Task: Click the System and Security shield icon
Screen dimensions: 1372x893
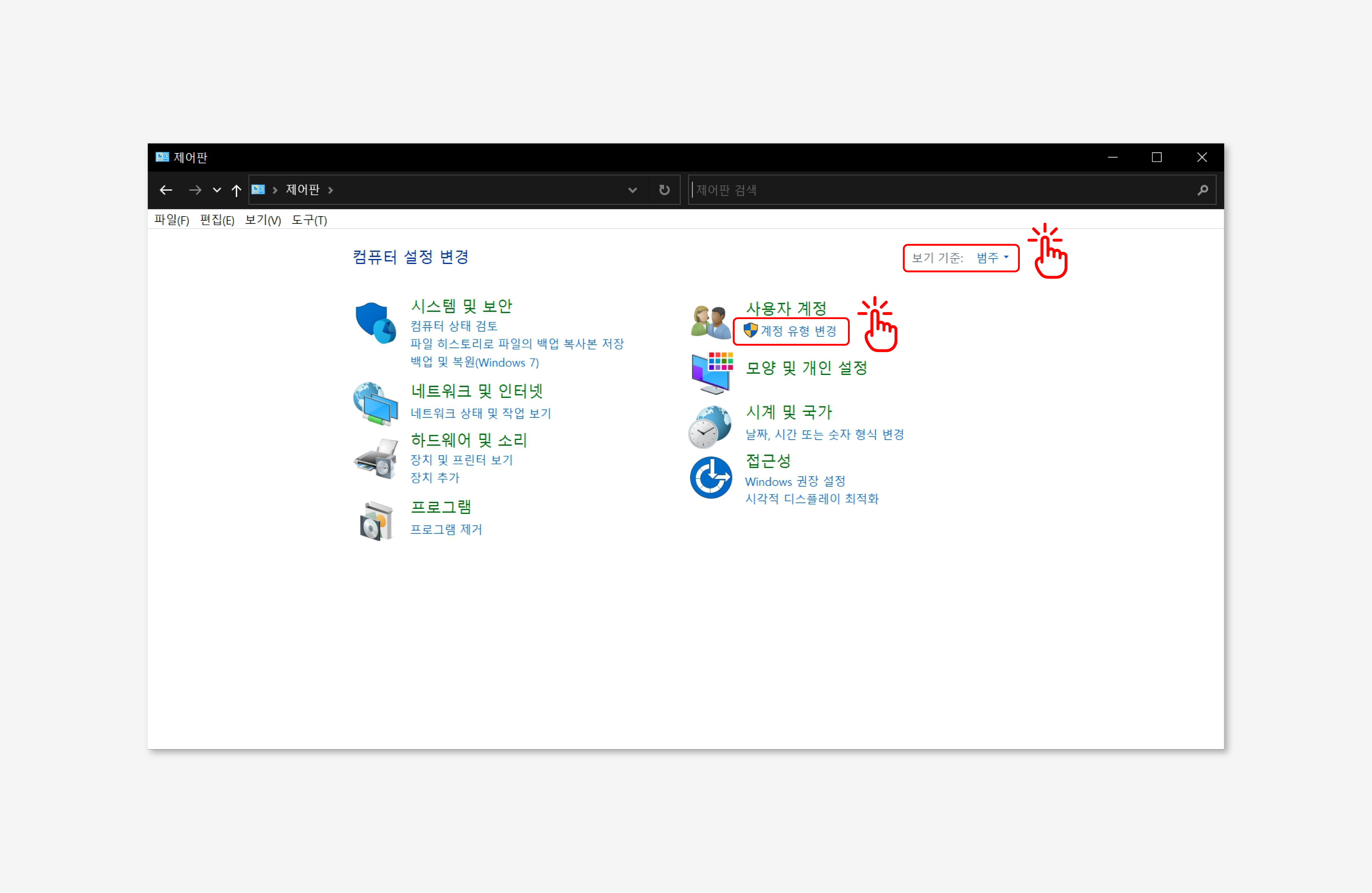Action: click(375, 323)
